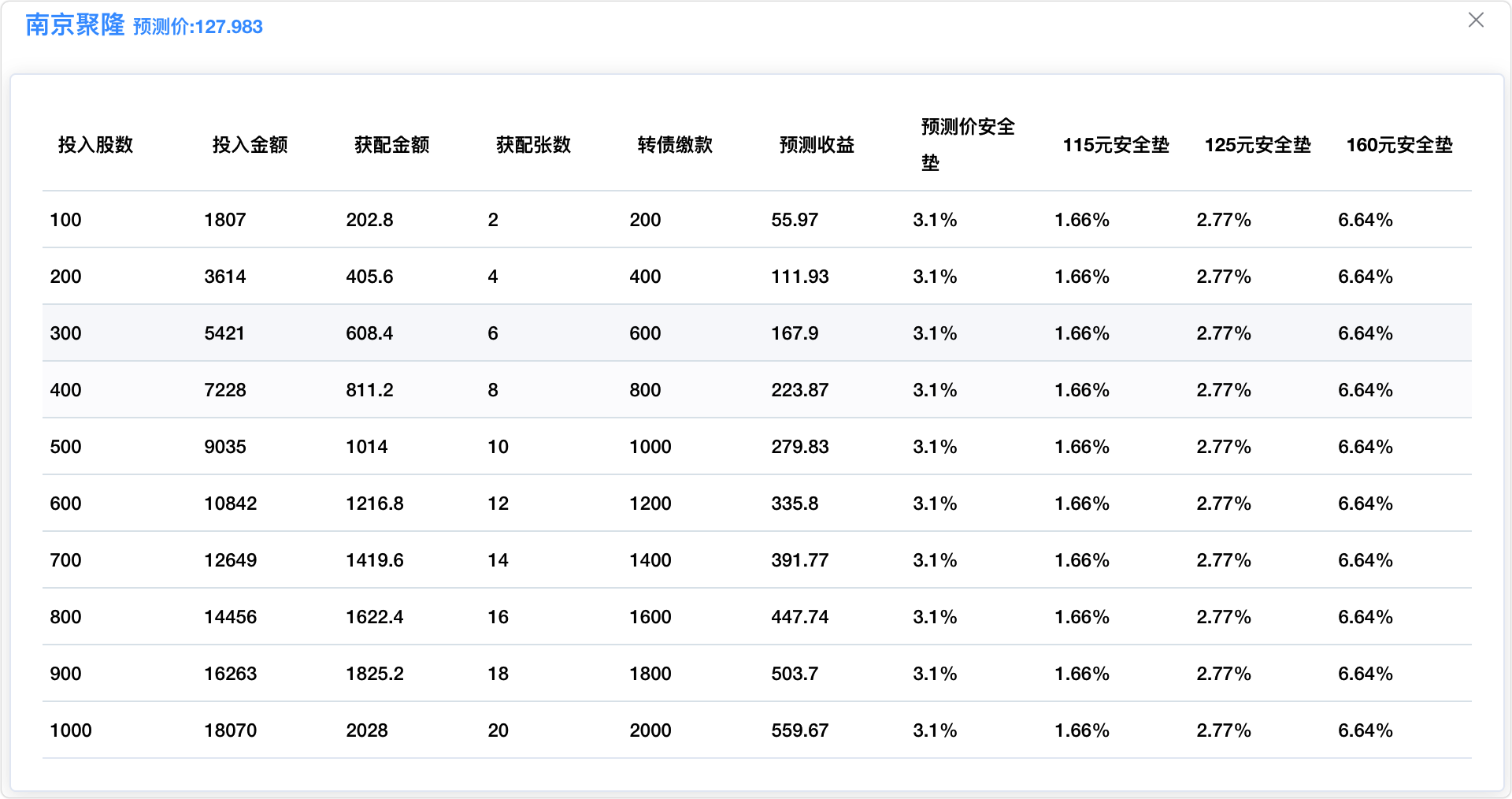This screenshot has height=799, width=1512.
Task: Select the 18070 investment amount cell
Action: [231, 730]
